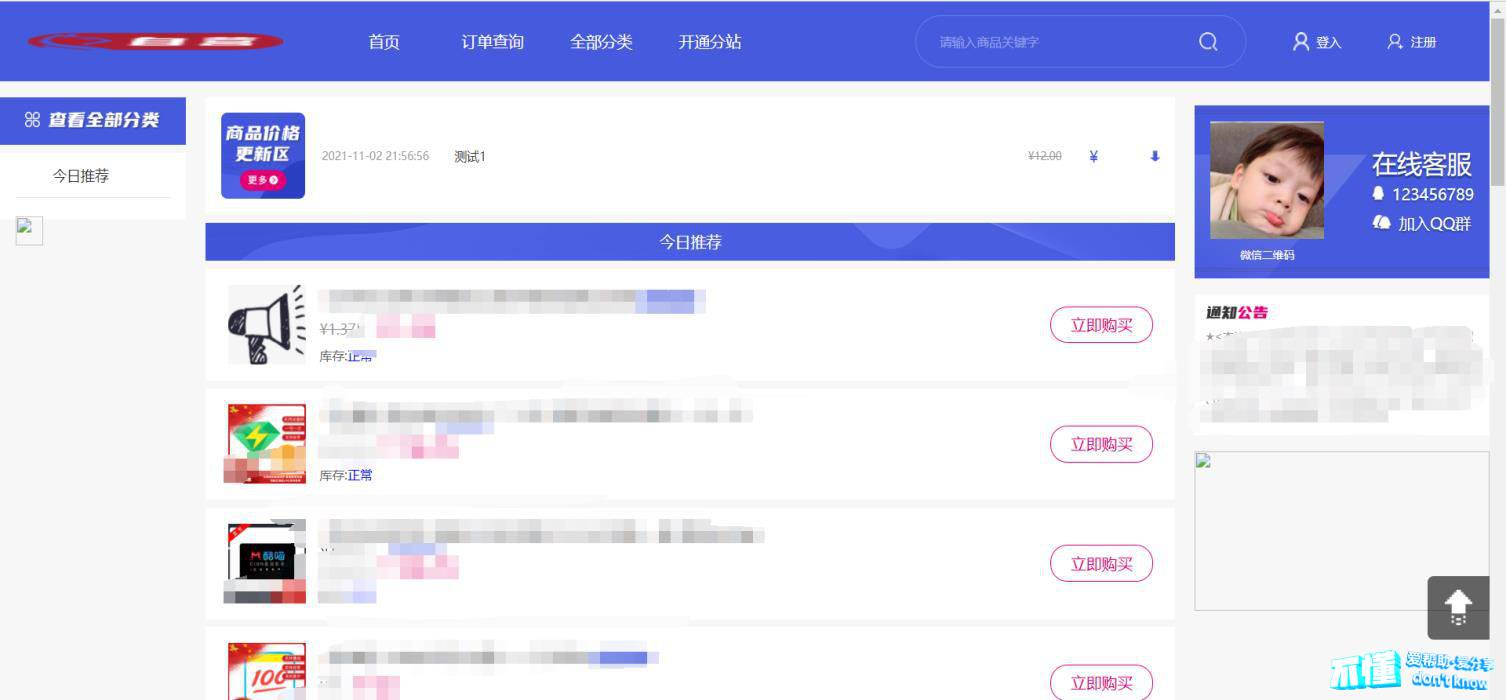Click the megaphone product icon
The height and width of the screenshot is (700, 1506).
tap(266, 324)
